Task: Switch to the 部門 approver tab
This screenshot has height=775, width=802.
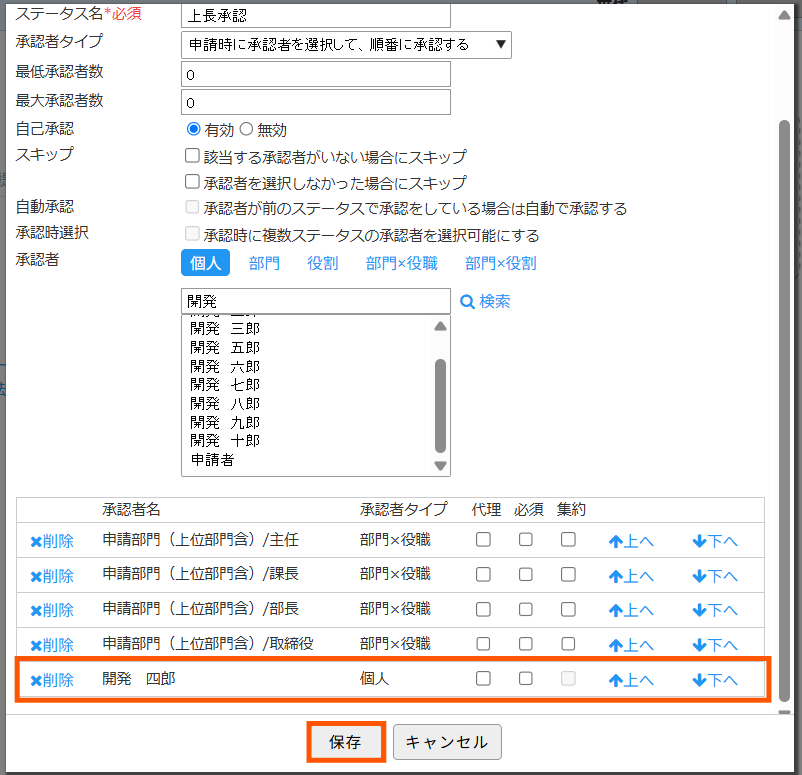Action: [x=264, y=263]
